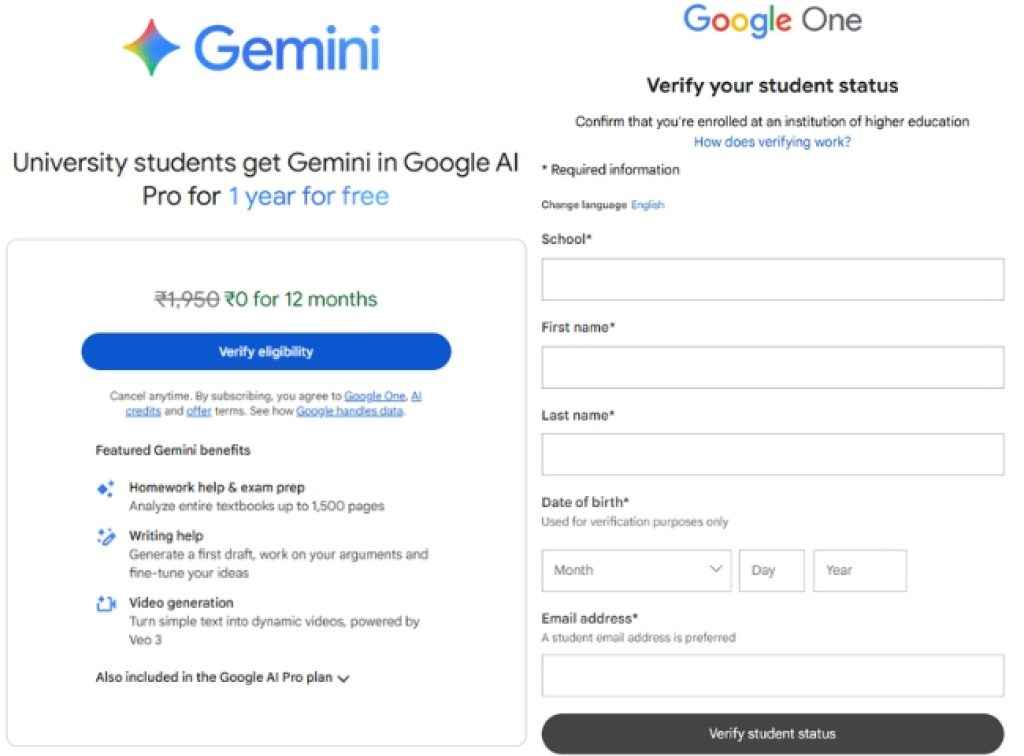This screenshot has height=756, width=1024.
Task: Click the asterisk note for Required information
Action: coord(610,170)
